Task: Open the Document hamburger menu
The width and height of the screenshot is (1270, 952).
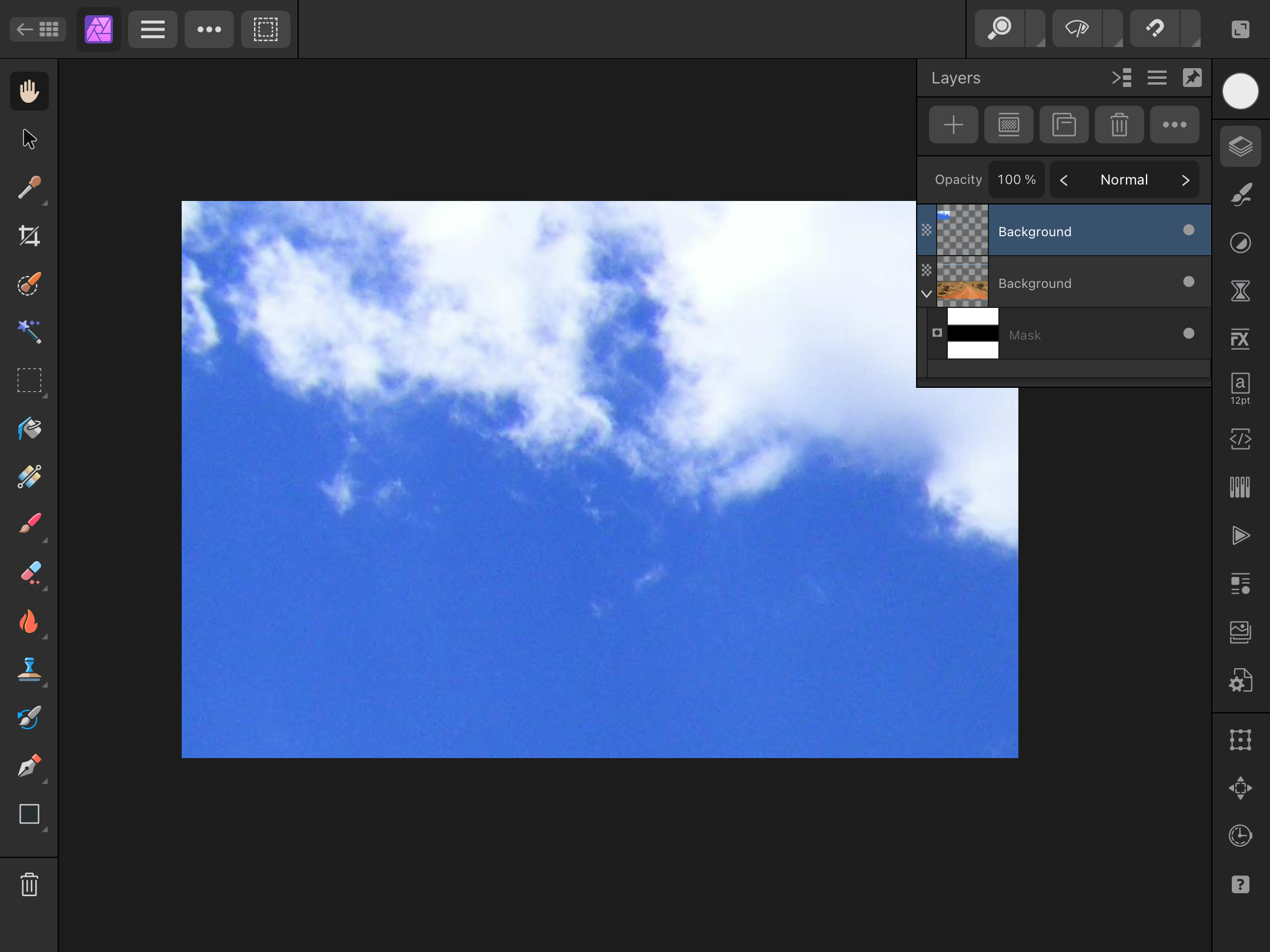Action: coord(153,29)
